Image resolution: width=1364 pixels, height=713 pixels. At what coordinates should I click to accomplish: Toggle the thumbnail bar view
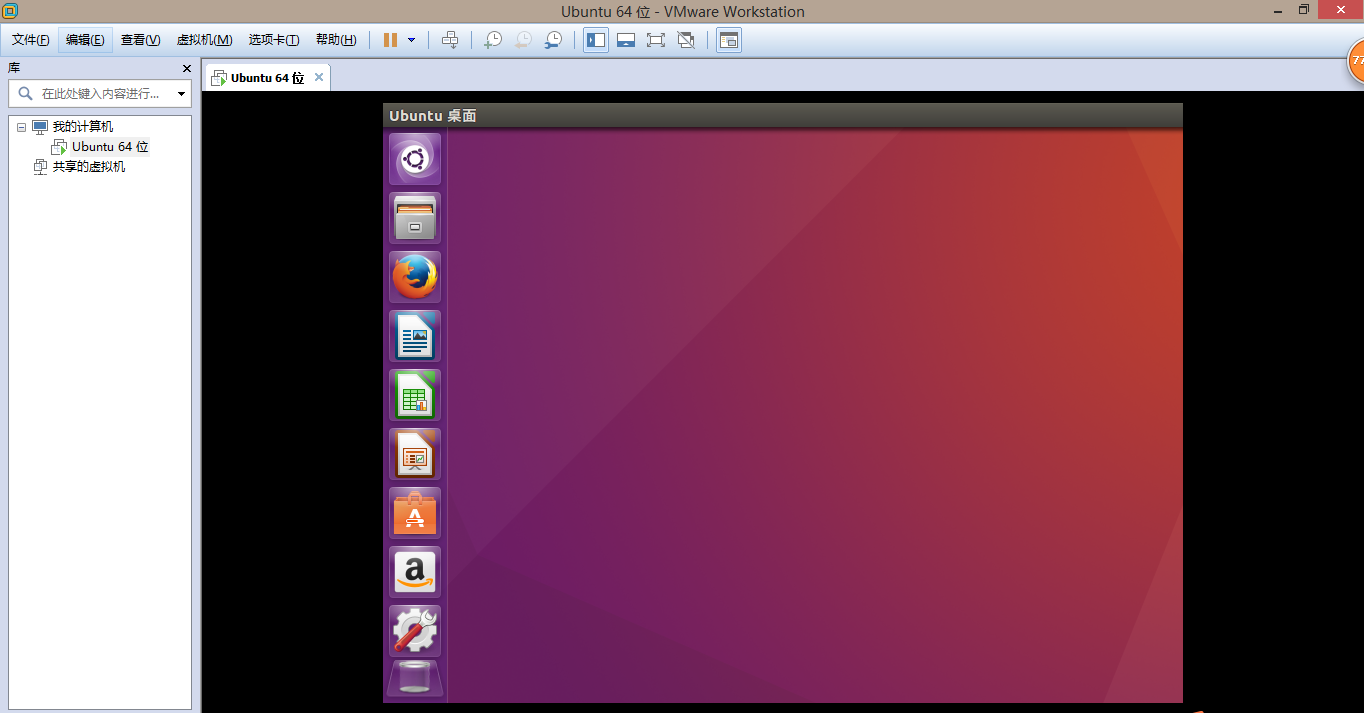point(626,40)
